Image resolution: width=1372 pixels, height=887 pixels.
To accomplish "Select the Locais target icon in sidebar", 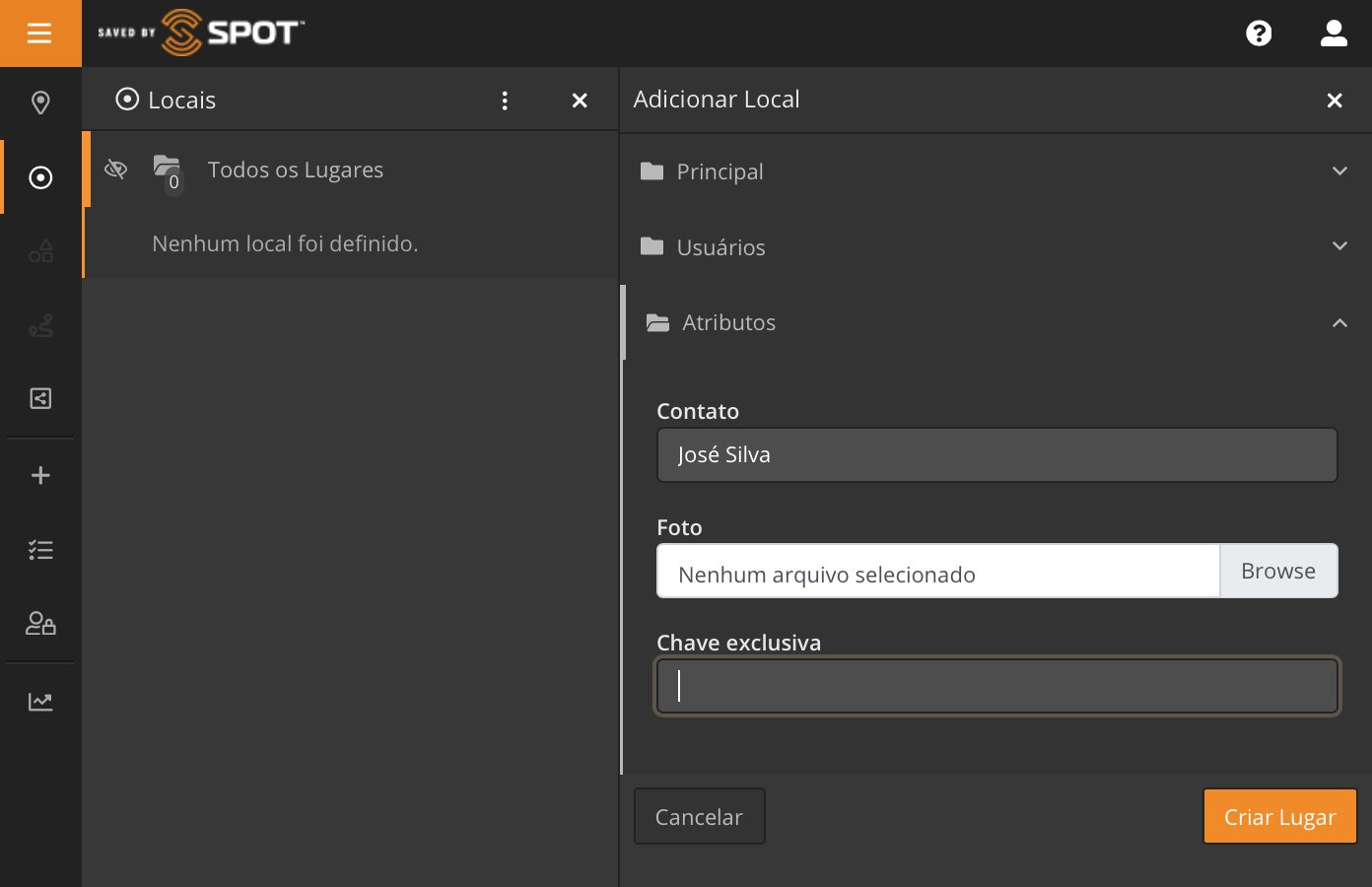I will click(40, 177).
